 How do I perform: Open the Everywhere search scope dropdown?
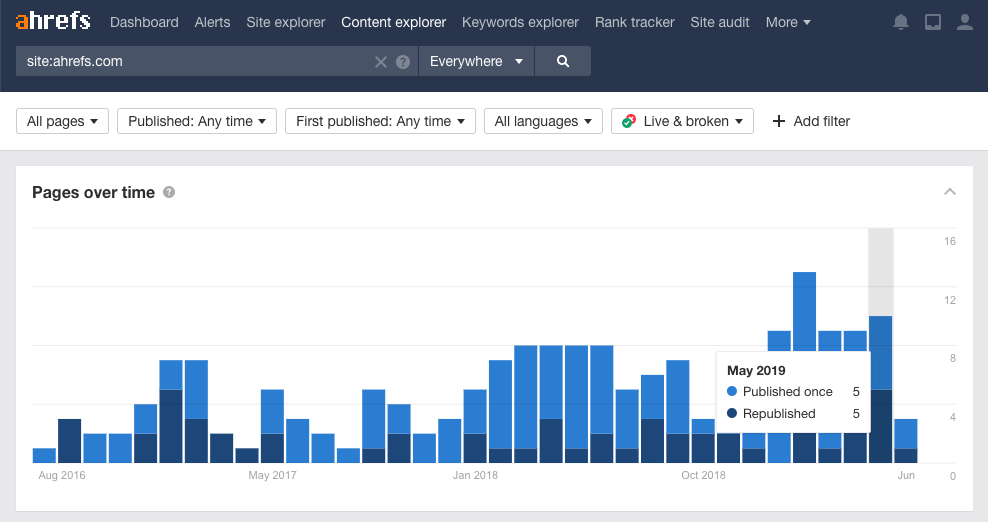pos(476,61)
